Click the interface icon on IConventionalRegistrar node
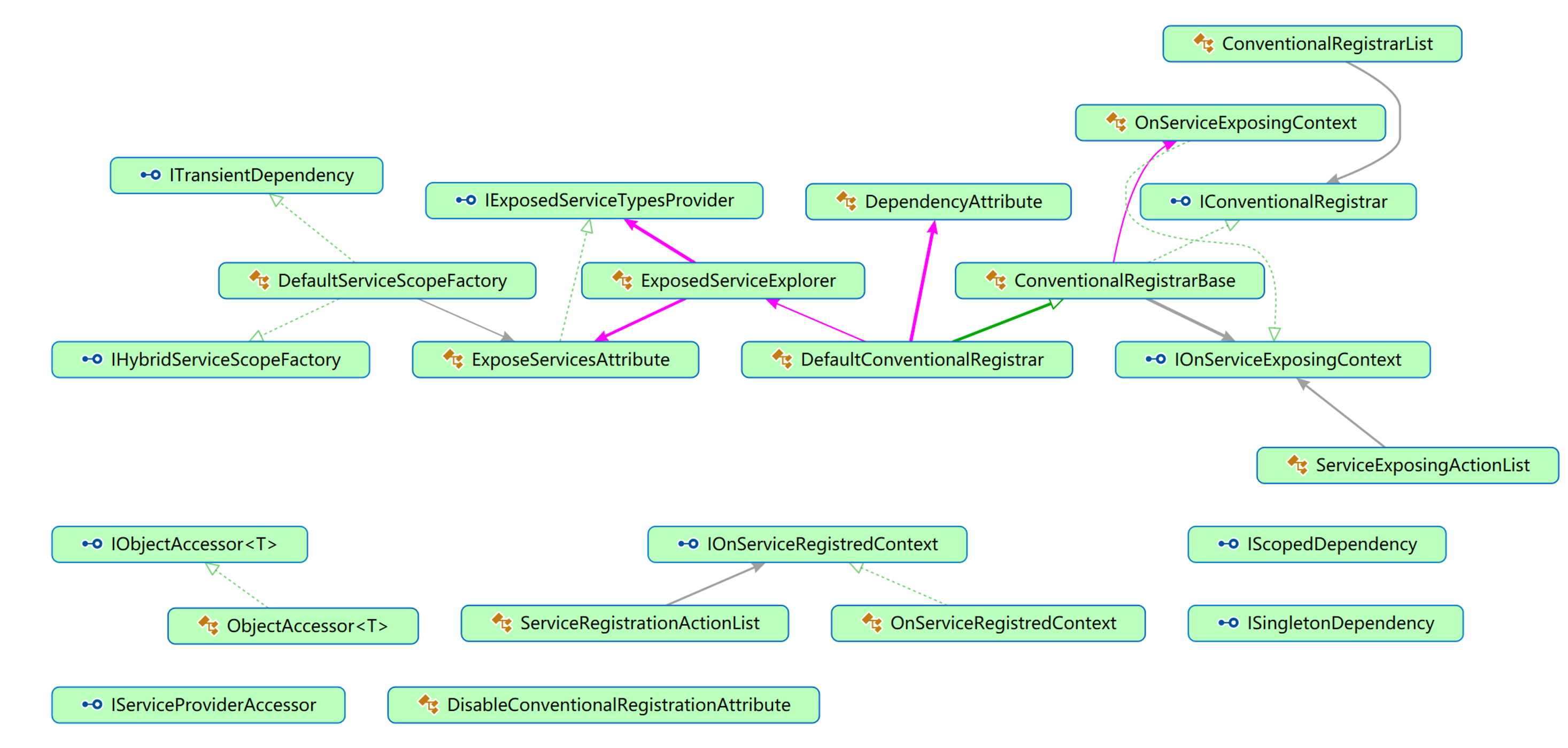 click(1180, 201)
